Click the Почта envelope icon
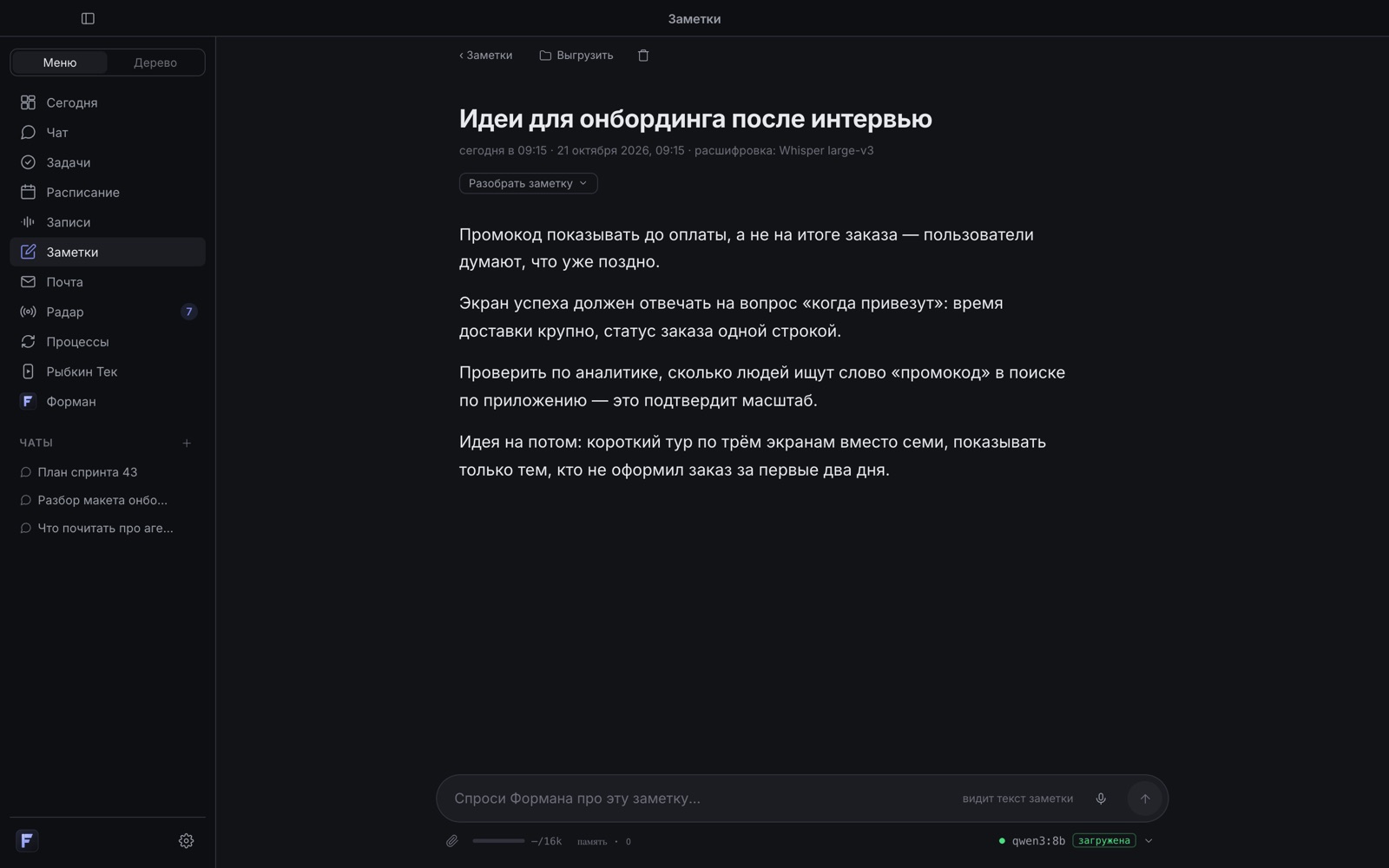Image resolution: width=1389 pixels, height=868 pixels. click(x=28, y=282)
